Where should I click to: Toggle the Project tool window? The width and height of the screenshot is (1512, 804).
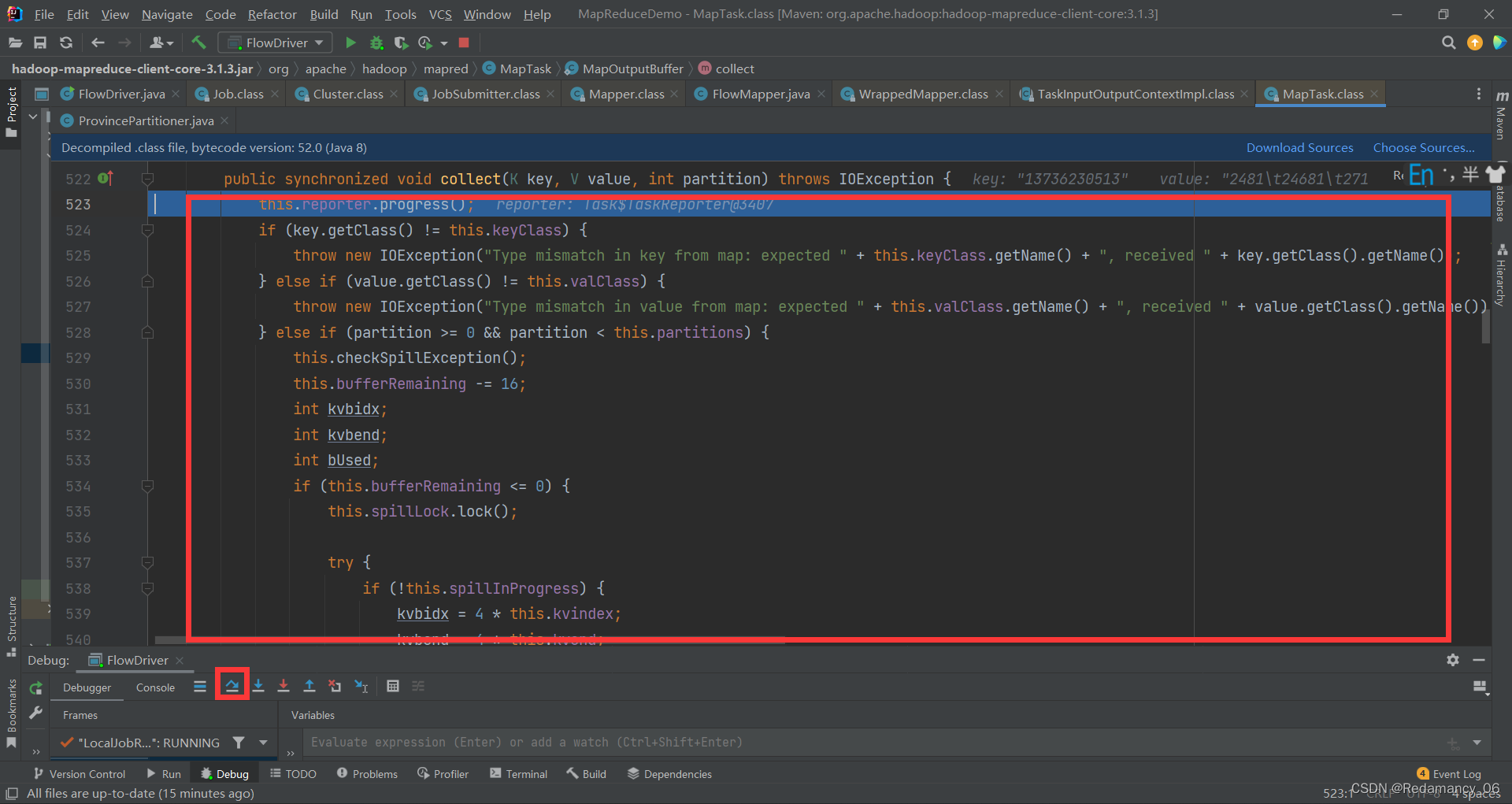pos(11,112)
